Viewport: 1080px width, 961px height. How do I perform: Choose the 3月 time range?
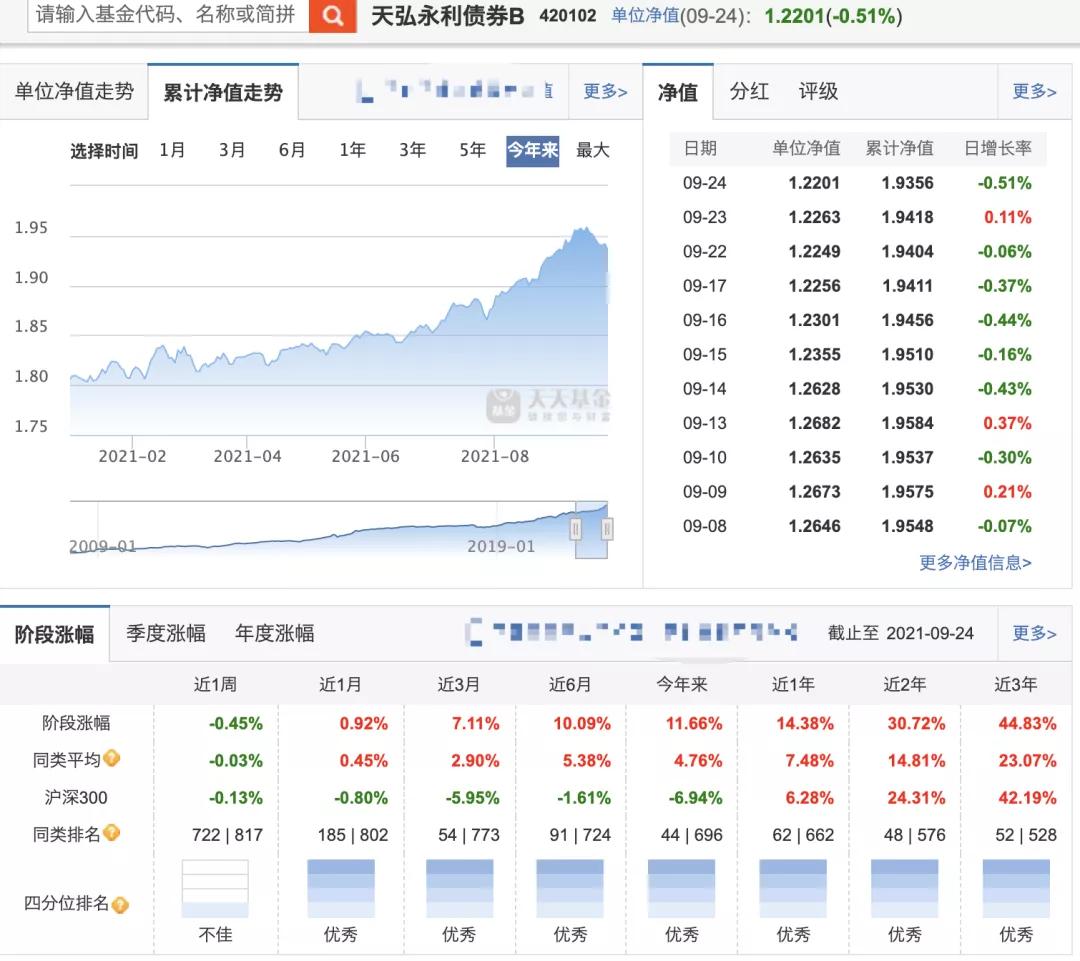click(232, 149)
